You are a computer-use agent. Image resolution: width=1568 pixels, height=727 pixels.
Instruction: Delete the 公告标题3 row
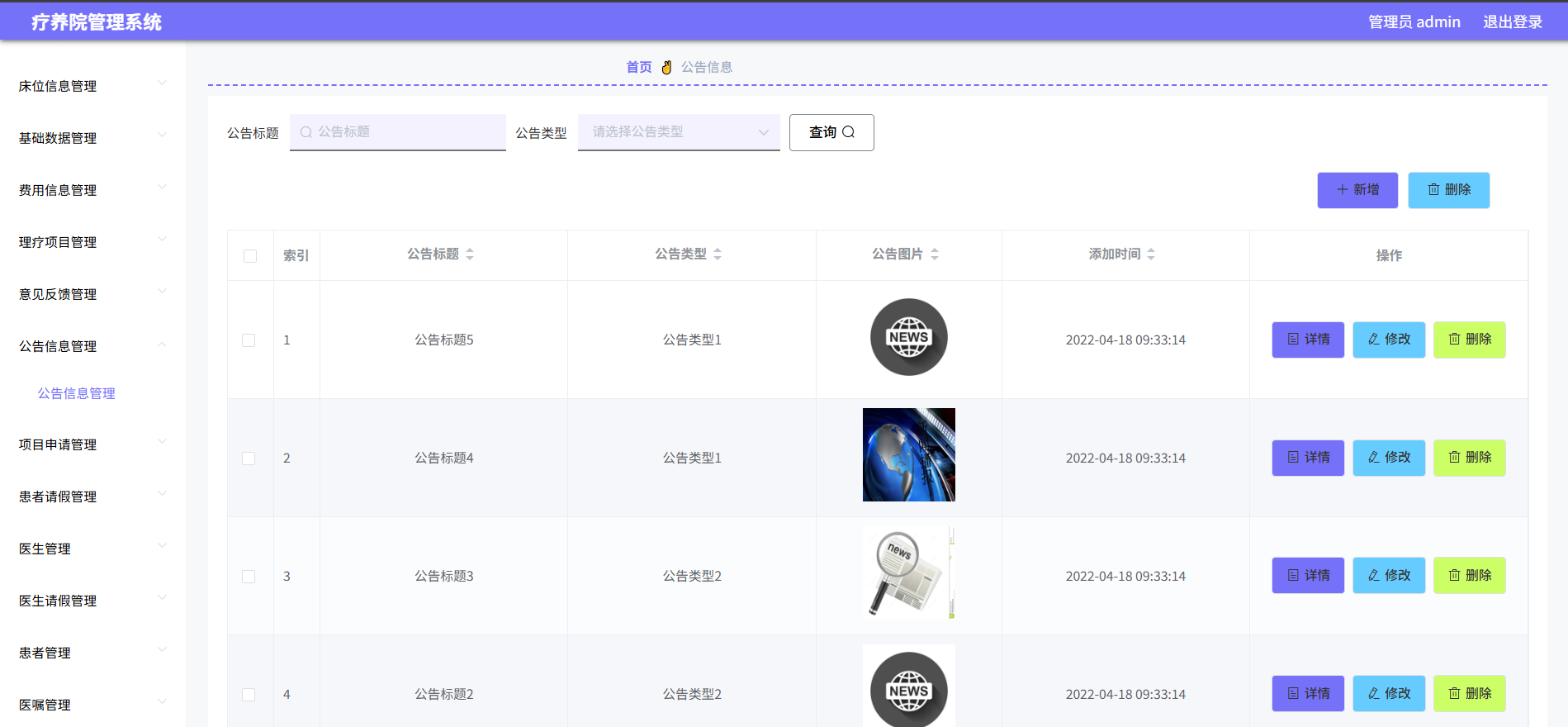[1470, 576]
